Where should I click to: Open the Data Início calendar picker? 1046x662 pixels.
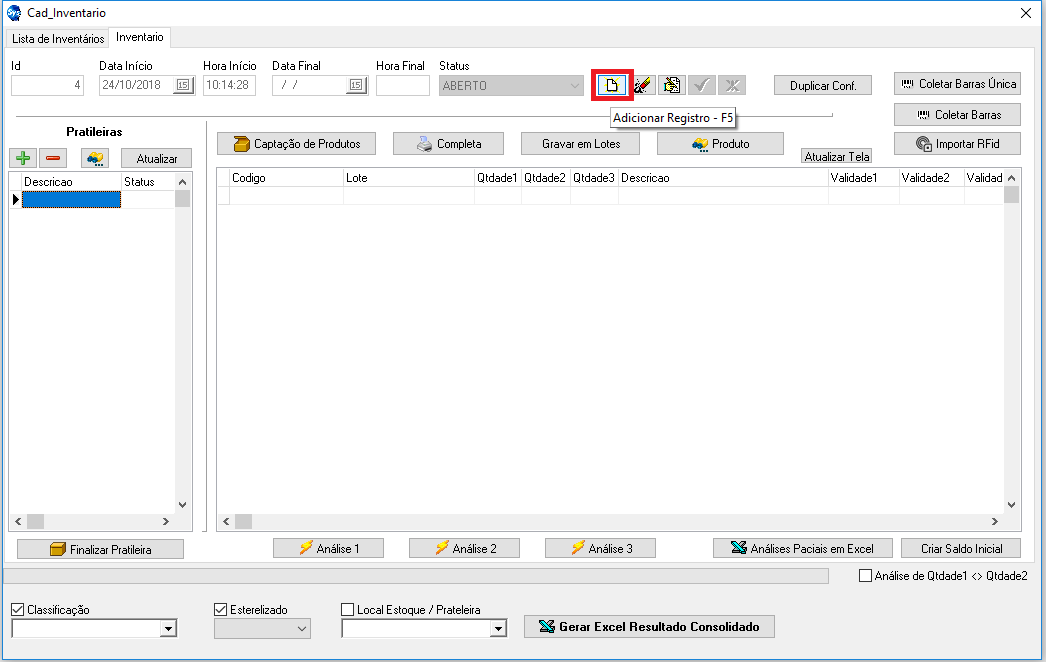tap(183, 86)
